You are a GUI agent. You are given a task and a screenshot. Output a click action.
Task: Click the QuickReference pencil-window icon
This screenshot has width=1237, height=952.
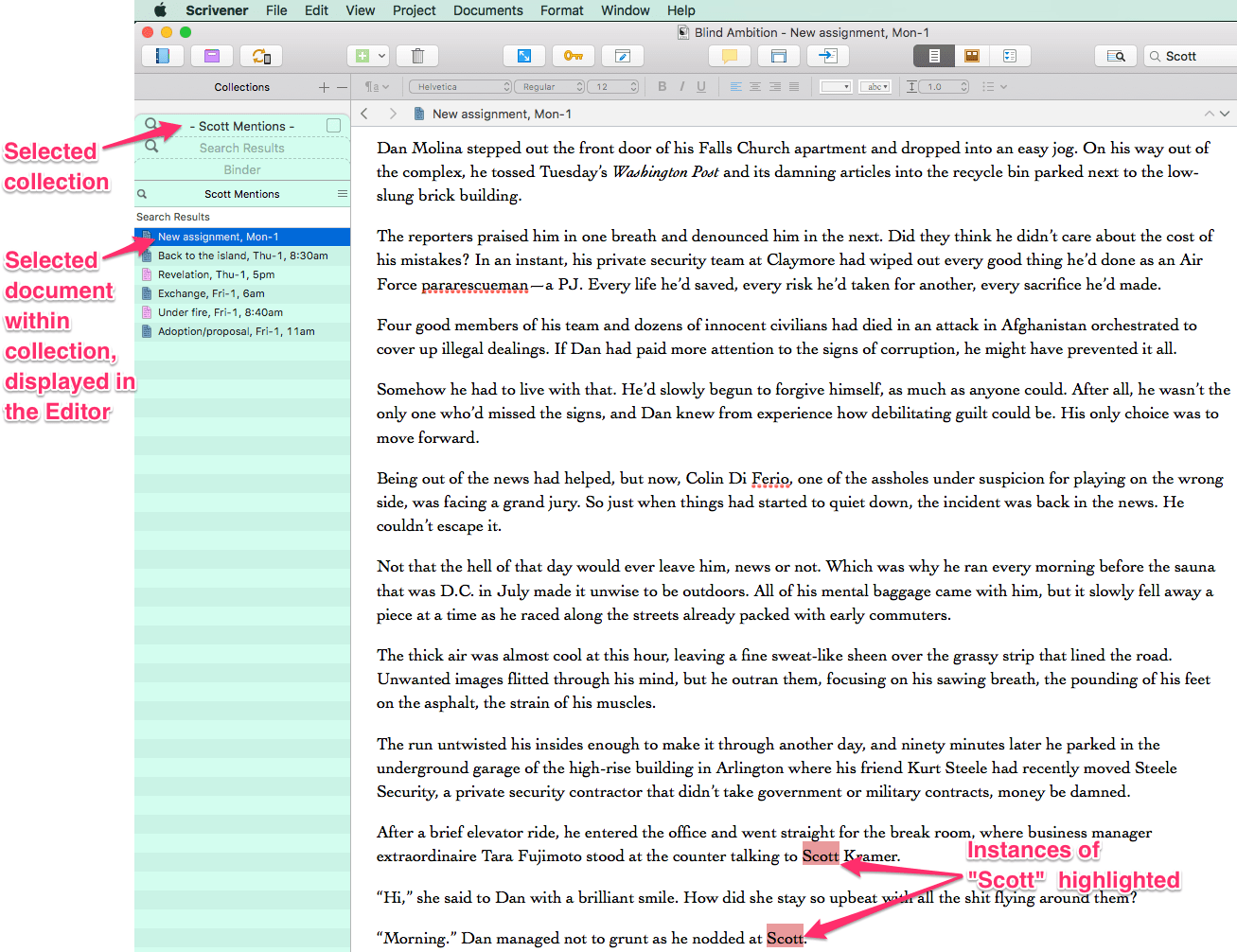(x=623, y=56)
